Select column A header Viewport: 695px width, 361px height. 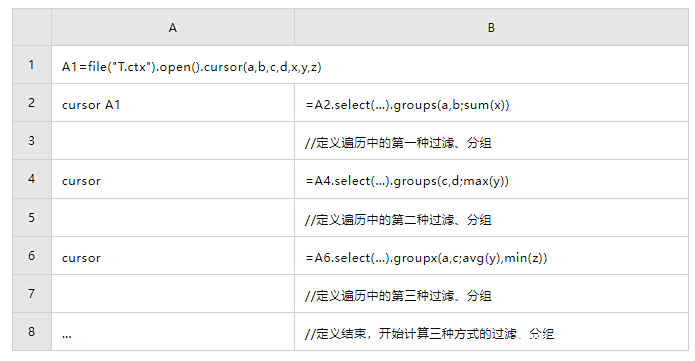[x=173, y=27]
